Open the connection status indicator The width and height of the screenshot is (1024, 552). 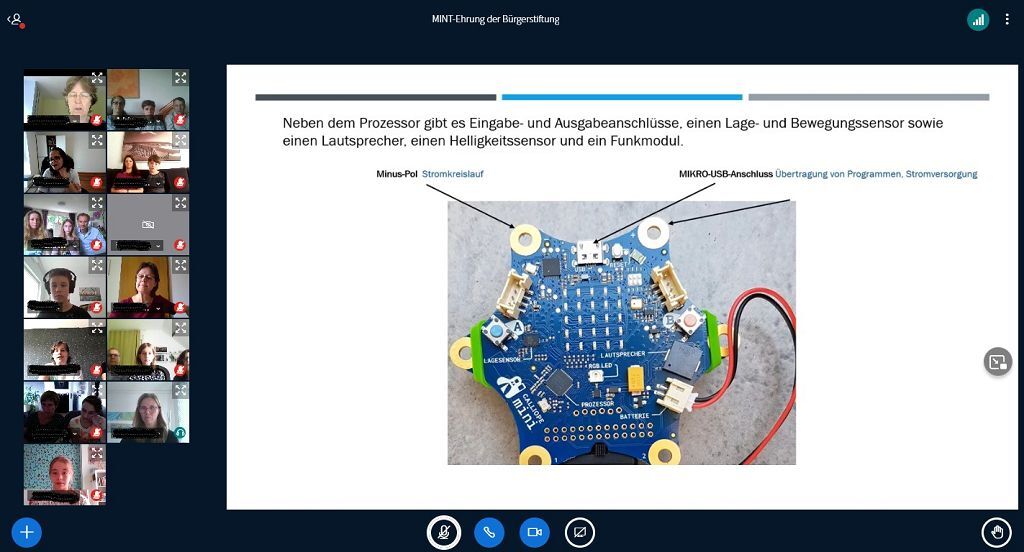point(977,19)
